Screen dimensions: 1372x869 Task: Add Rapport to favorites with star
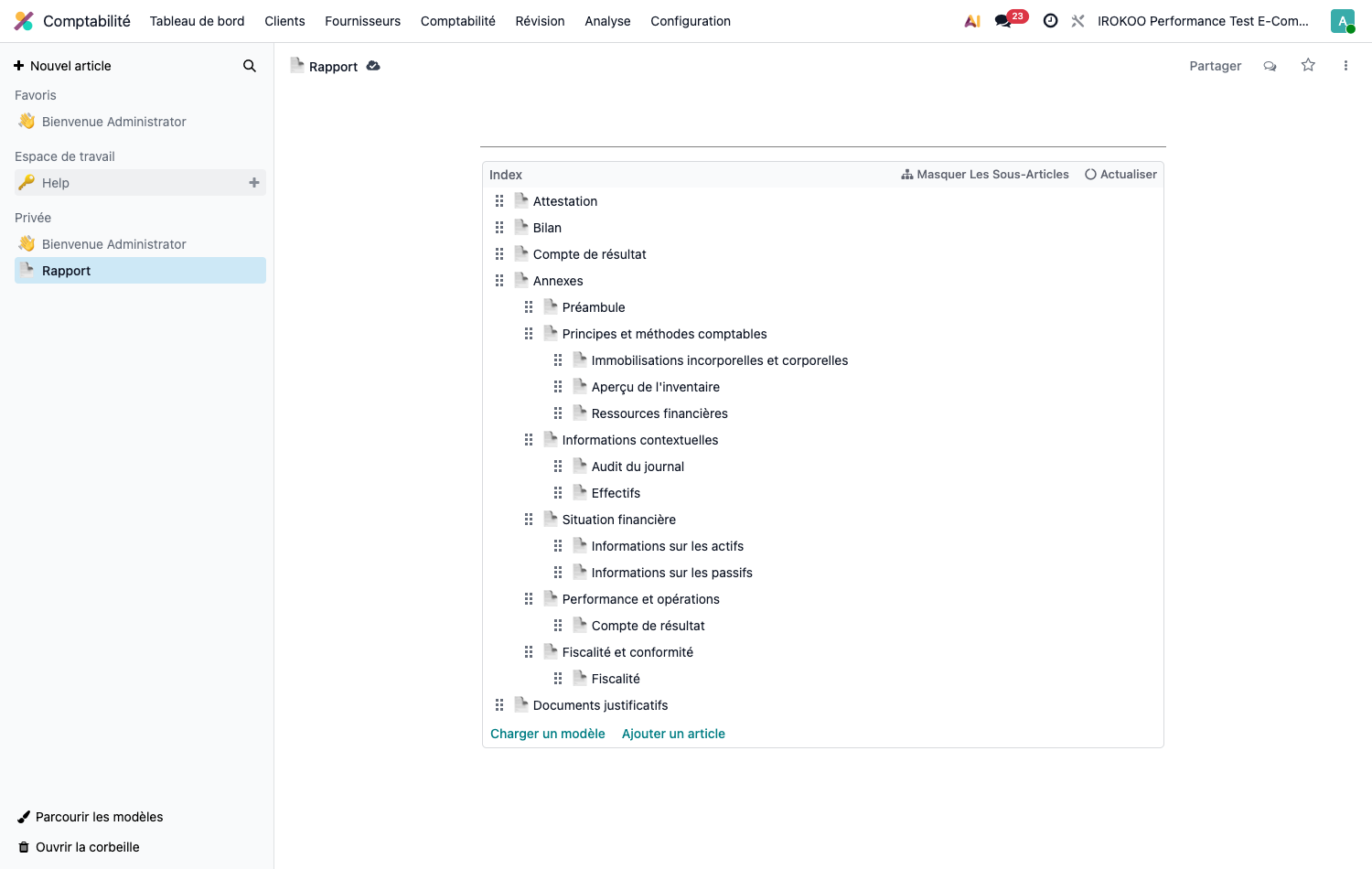click(1308, 65)
